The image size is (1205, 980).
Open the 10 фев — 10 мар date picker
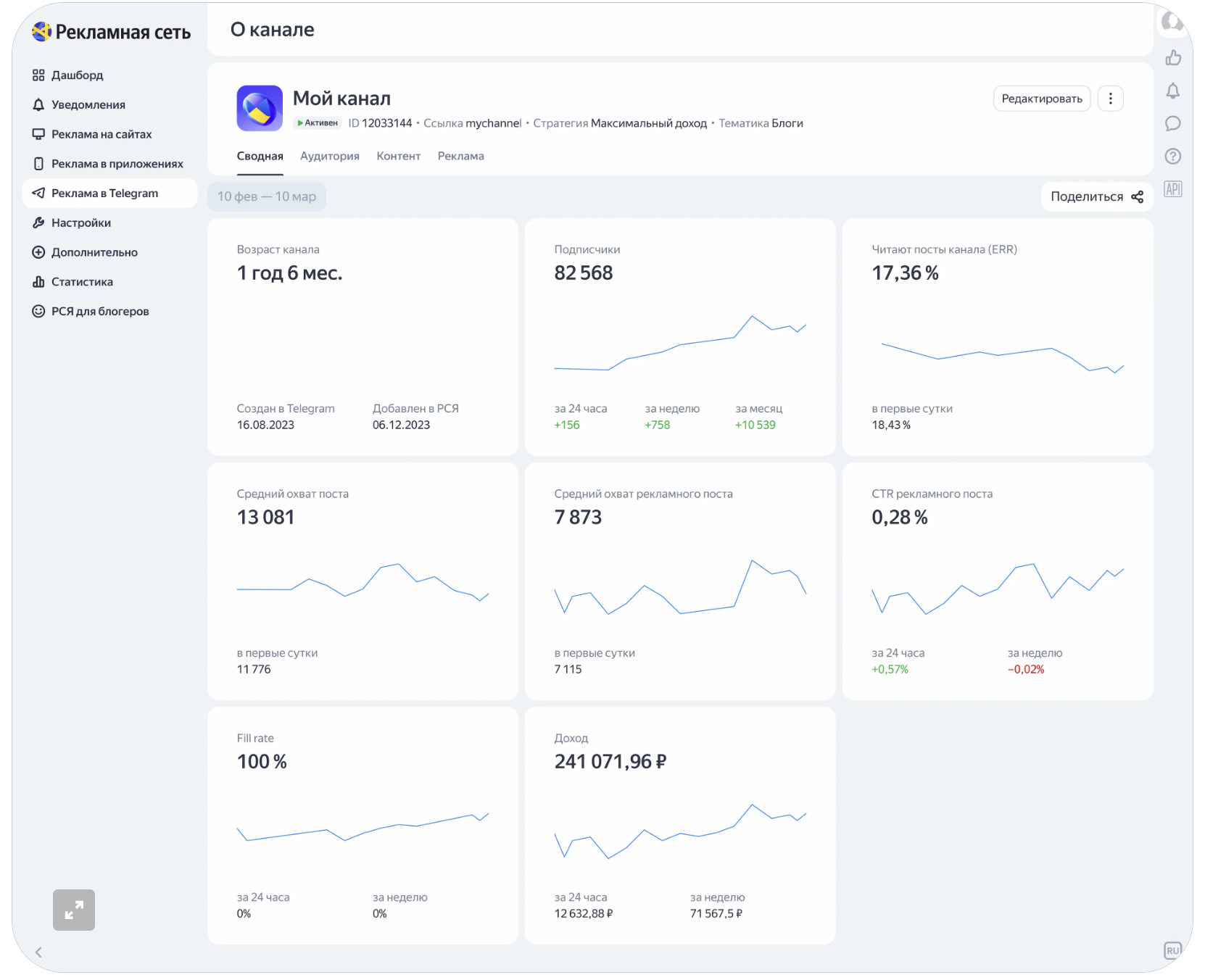(267, 197)
